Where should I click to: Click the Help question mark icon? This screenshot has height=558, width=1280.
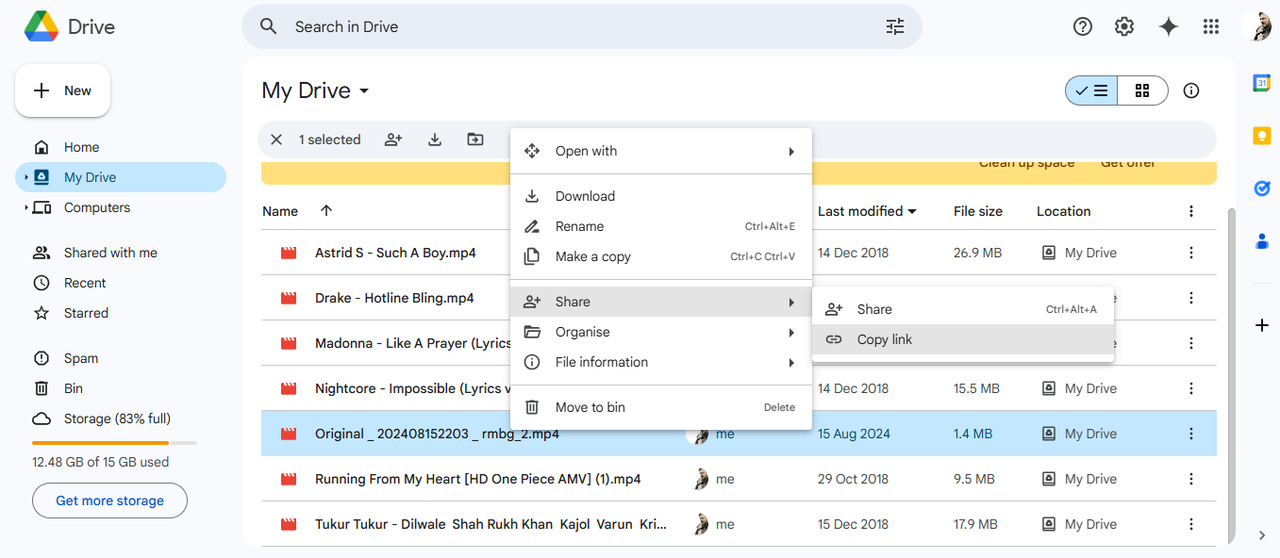point(1082,27)
